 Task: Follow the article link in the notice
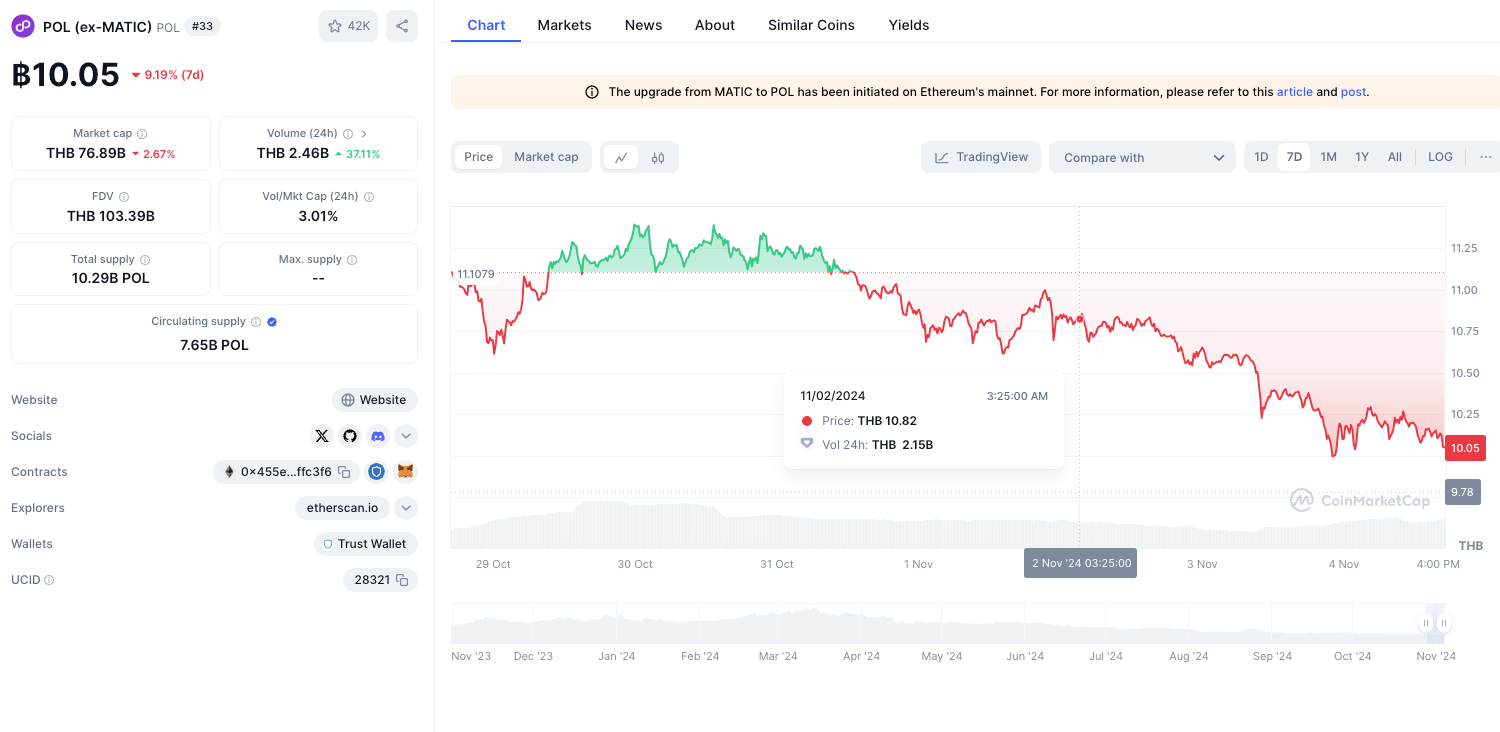click(x=1295, y=92)
